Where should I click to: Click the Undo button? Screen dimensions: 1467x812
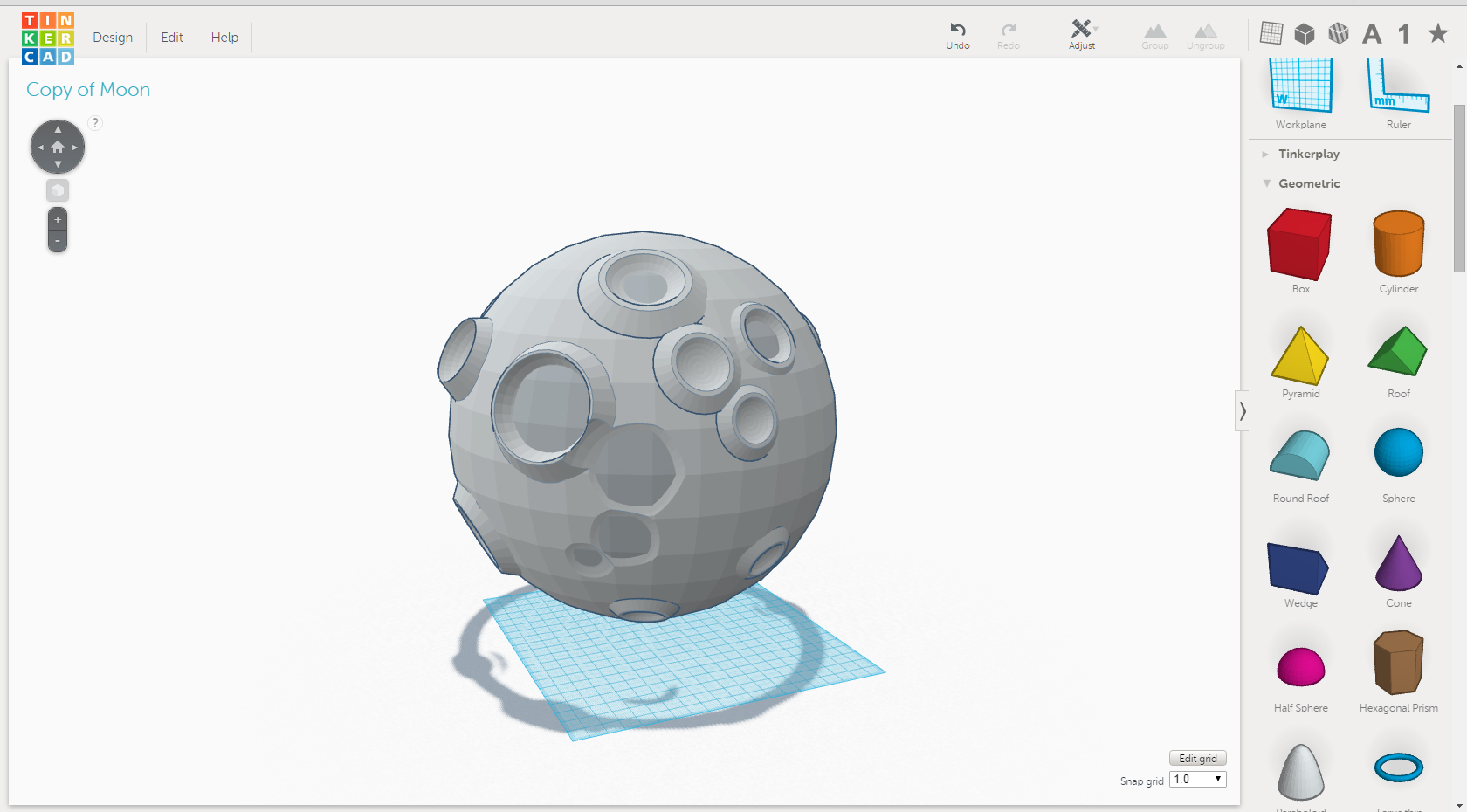click(958, 36)
